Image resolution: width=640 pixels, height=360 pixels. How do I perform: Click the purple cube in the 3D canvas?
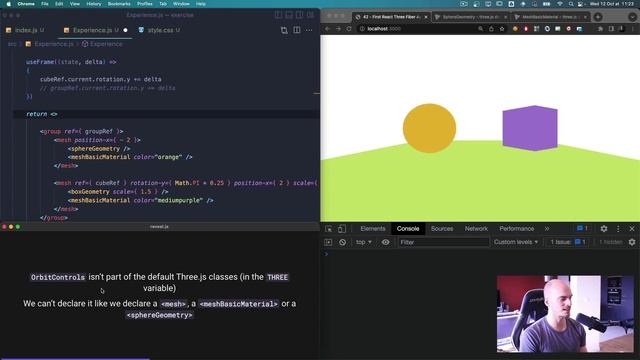click(x=530, y=128)
